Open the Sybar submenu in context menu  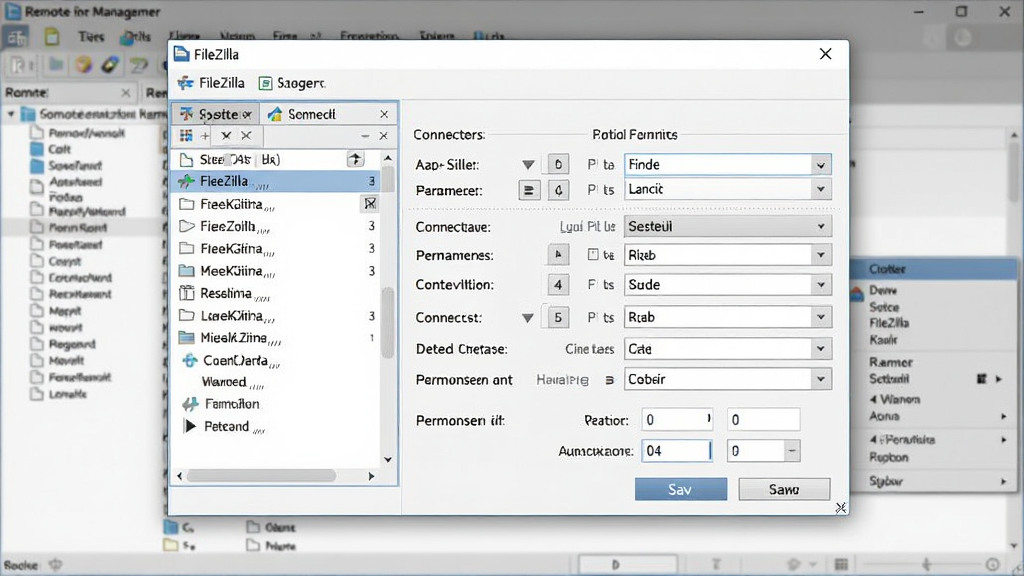[934, 481]
